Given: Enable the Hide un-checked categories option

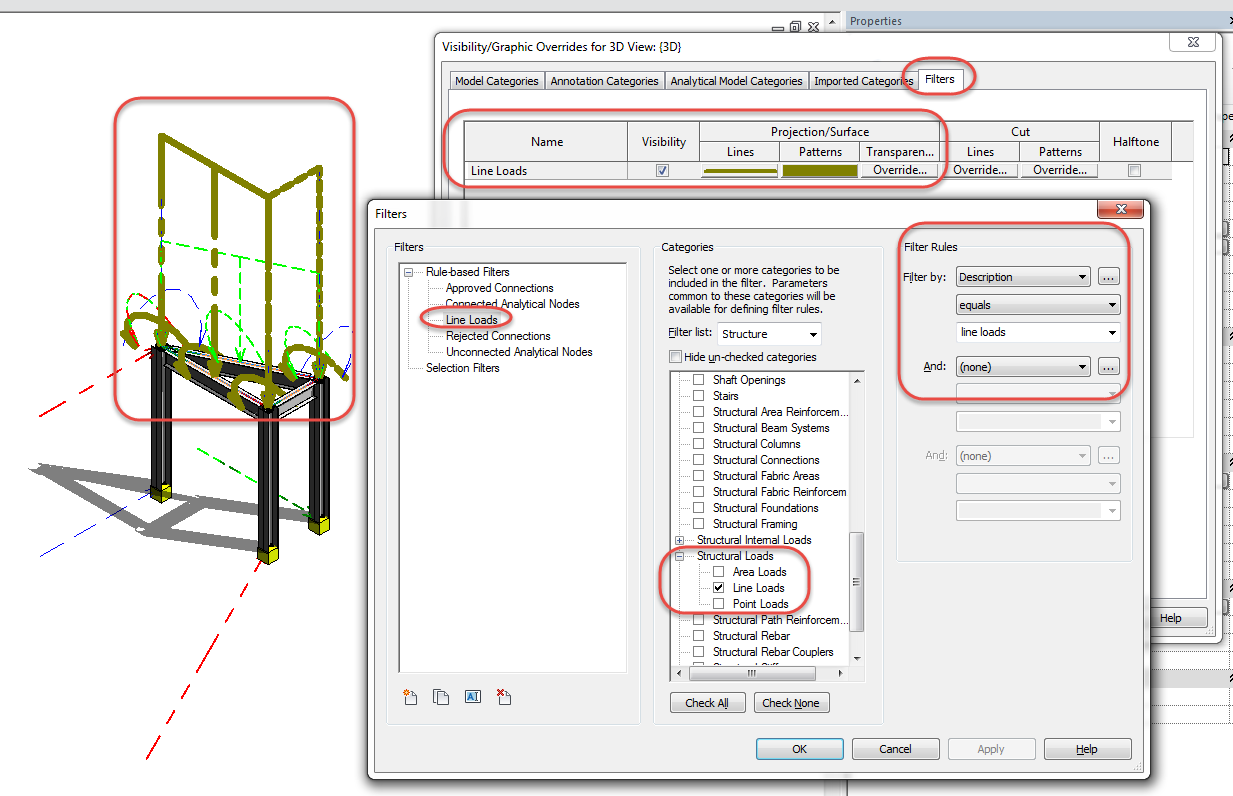Looking at the screenshot, I should [x=675, y=357].
